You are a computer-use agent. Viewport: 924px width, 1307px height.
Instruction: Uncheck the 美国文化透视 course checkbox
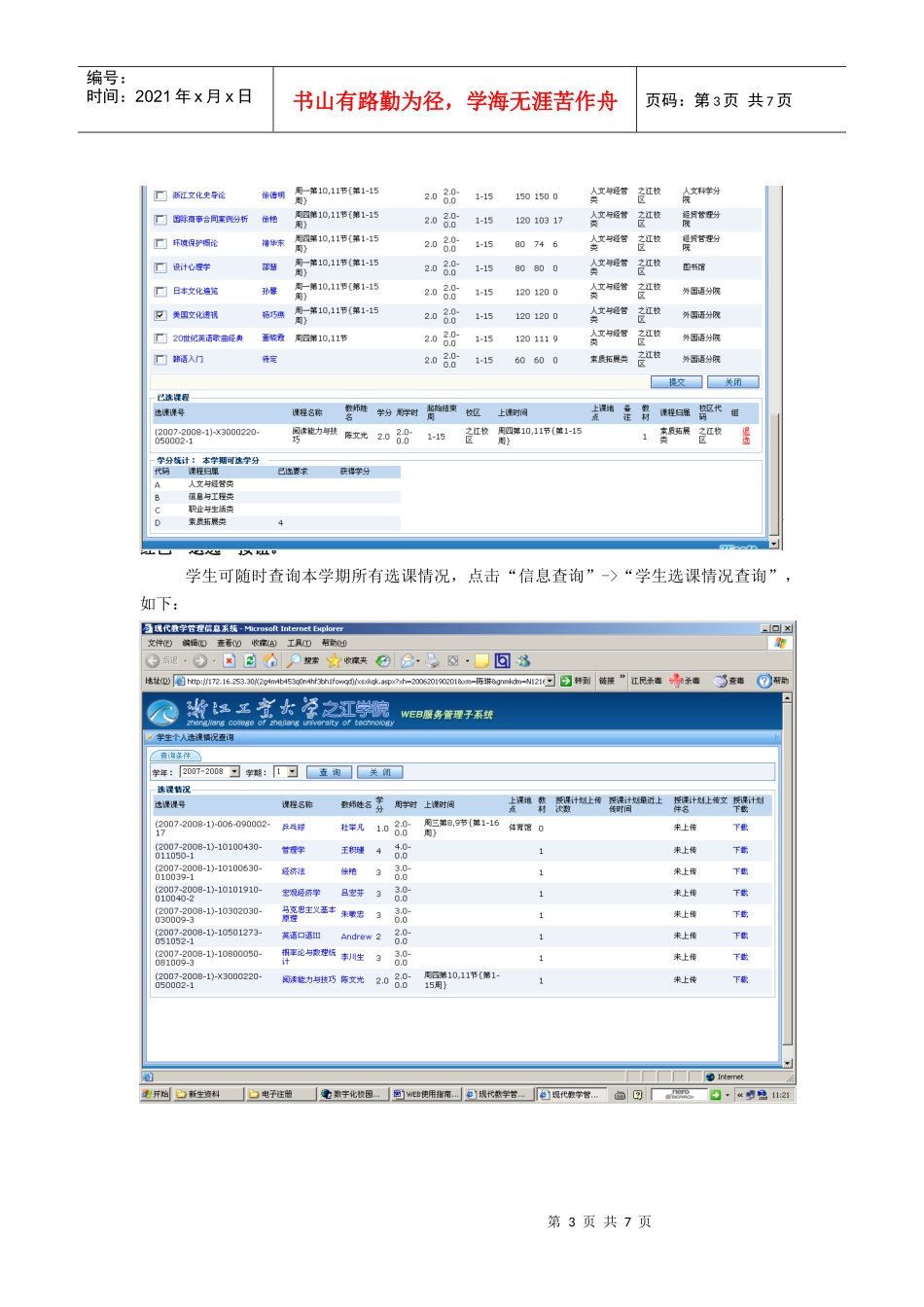[160, 315]
